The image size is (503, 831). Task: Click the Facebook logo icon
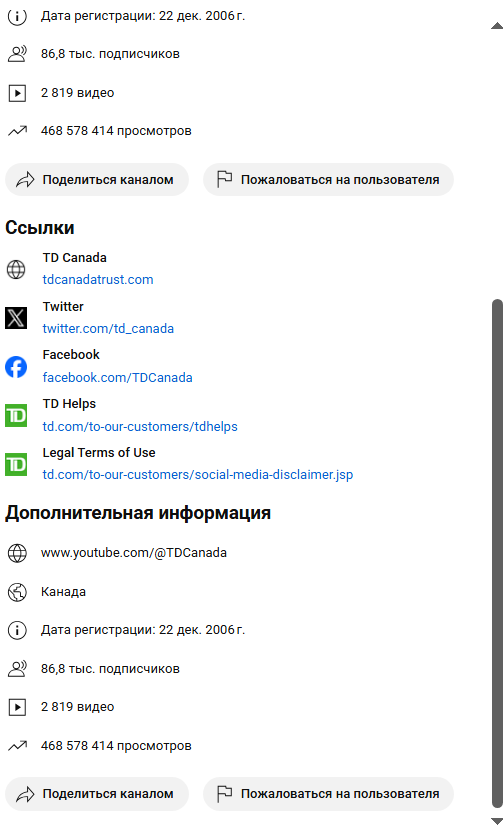(x=16, y=367)
